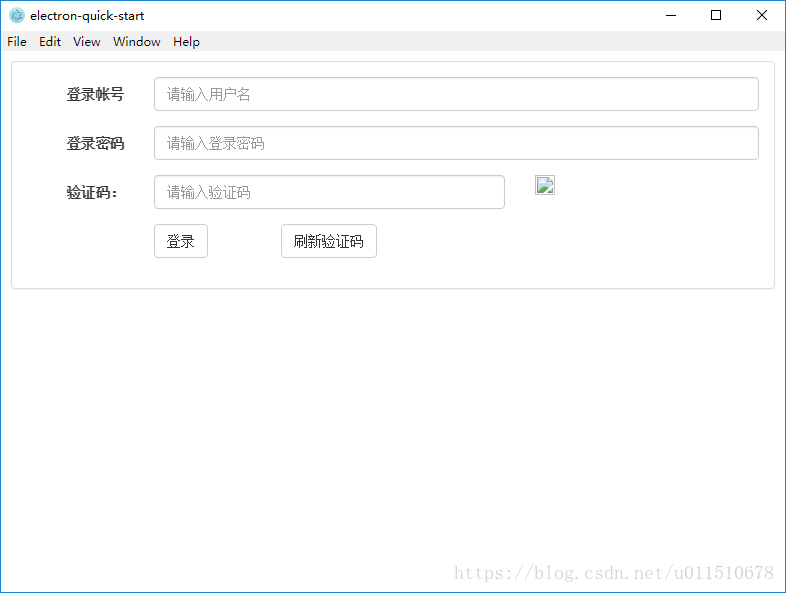Focus the 请输入用户名 username field
Screen dimensions: 786x593
pos(456,94)
